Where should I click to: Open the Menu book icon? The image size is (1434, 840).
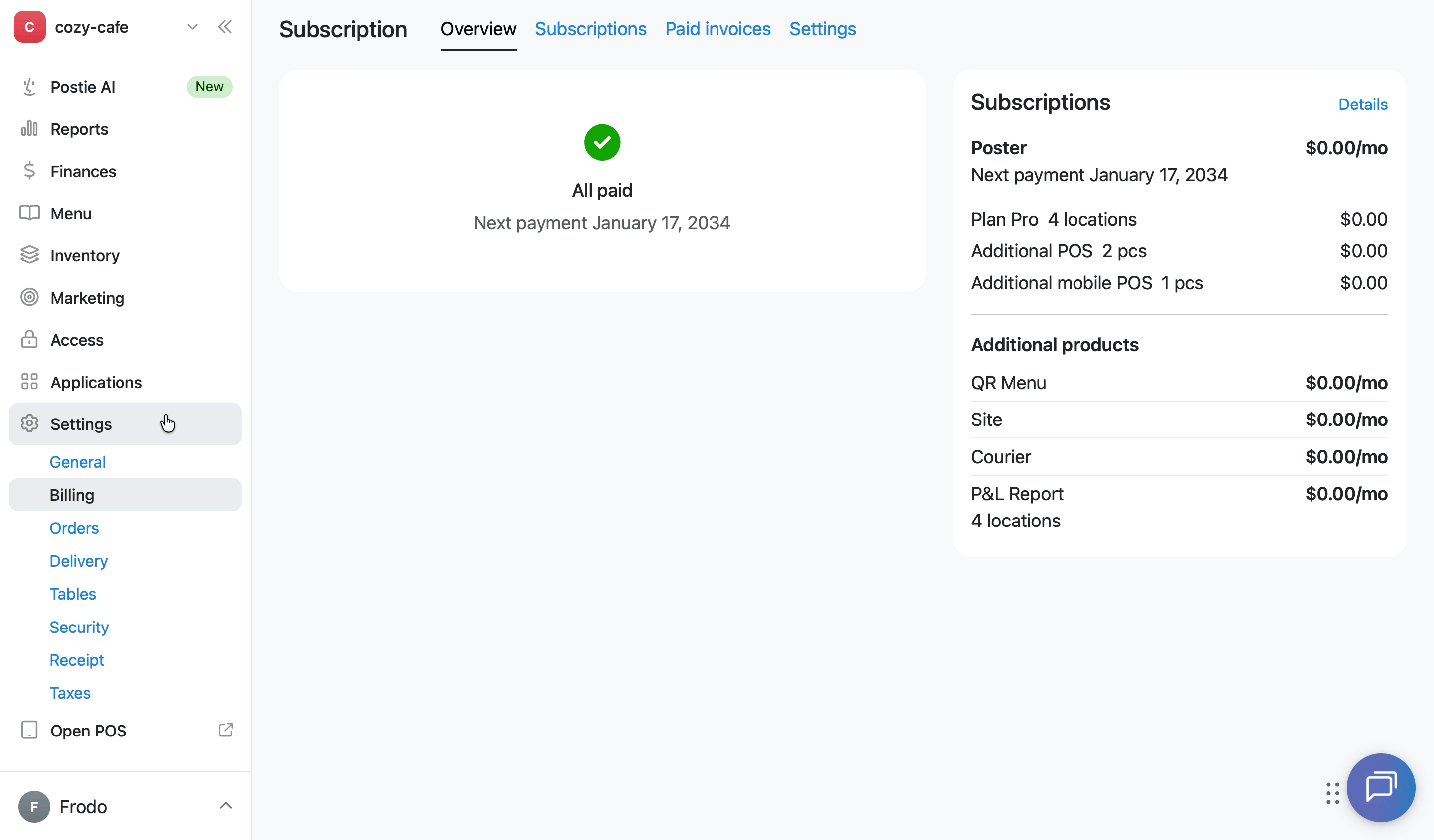[x=29, y=212]
